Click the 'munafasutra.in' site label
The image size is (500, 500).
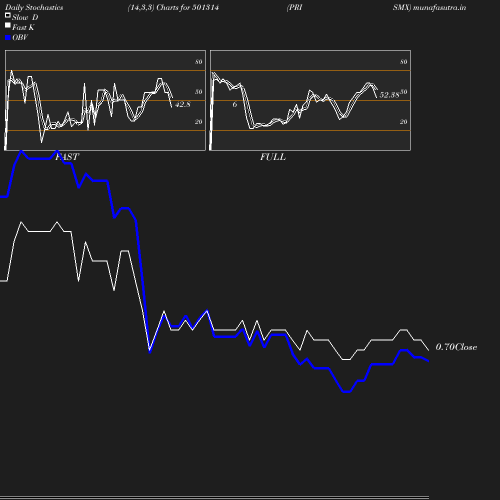[439, 8]
